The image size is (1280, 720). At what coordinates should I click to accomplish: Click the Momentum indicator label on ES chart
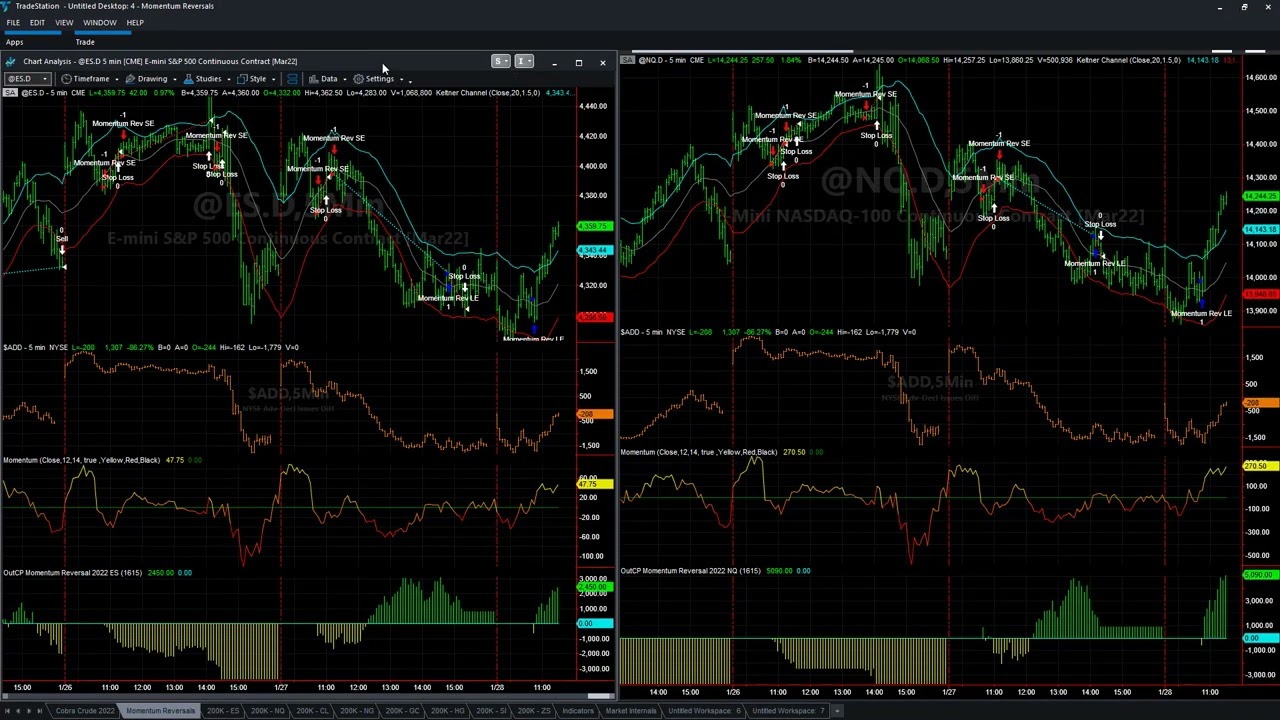point(81,460)
